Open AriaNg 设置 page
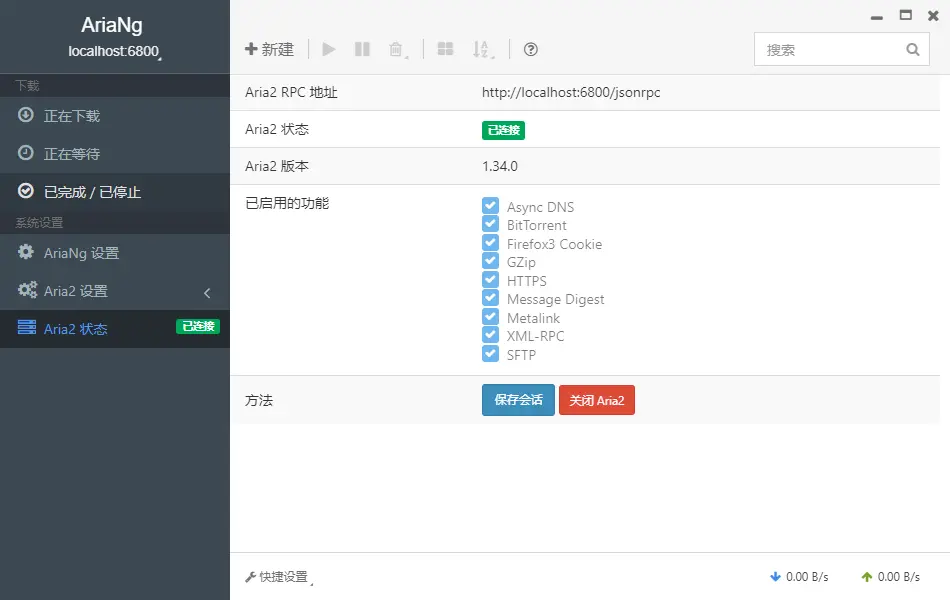950x600 pixels. pos(115,253)
